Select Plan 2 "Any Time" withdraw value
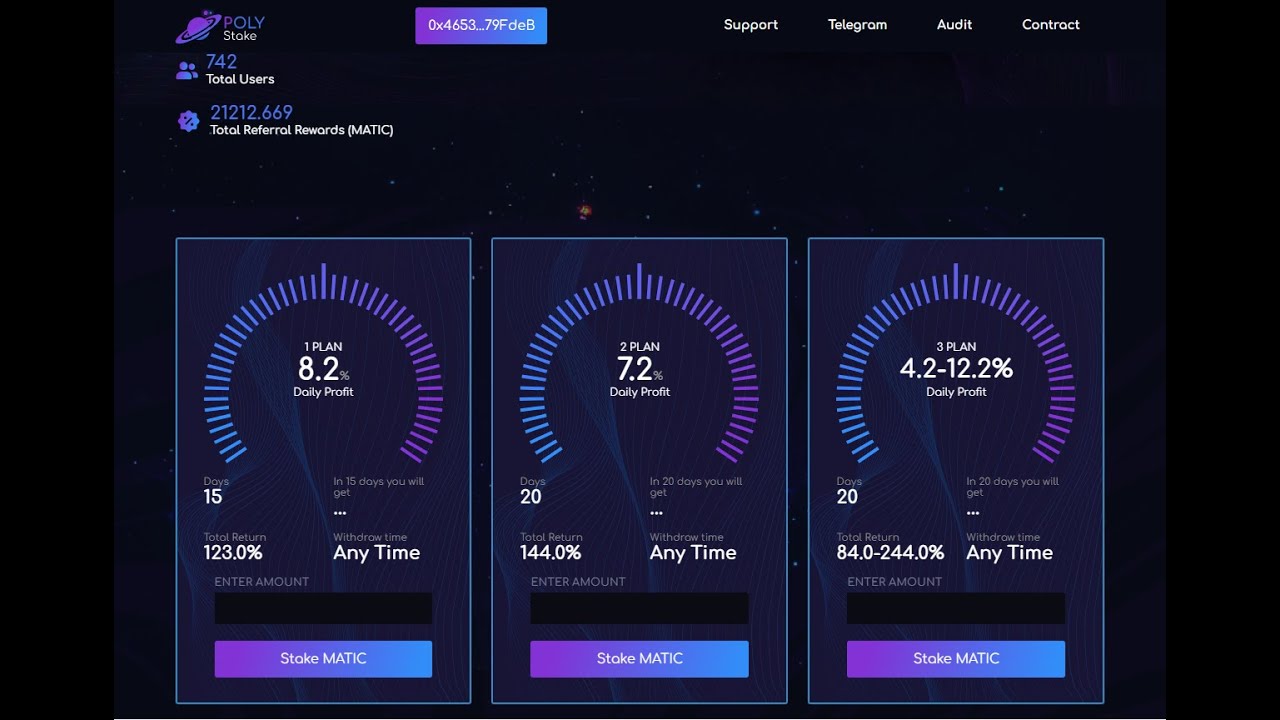Viewport: 1280px width, 720px height. pyautogui.click(x=693, y=553)
